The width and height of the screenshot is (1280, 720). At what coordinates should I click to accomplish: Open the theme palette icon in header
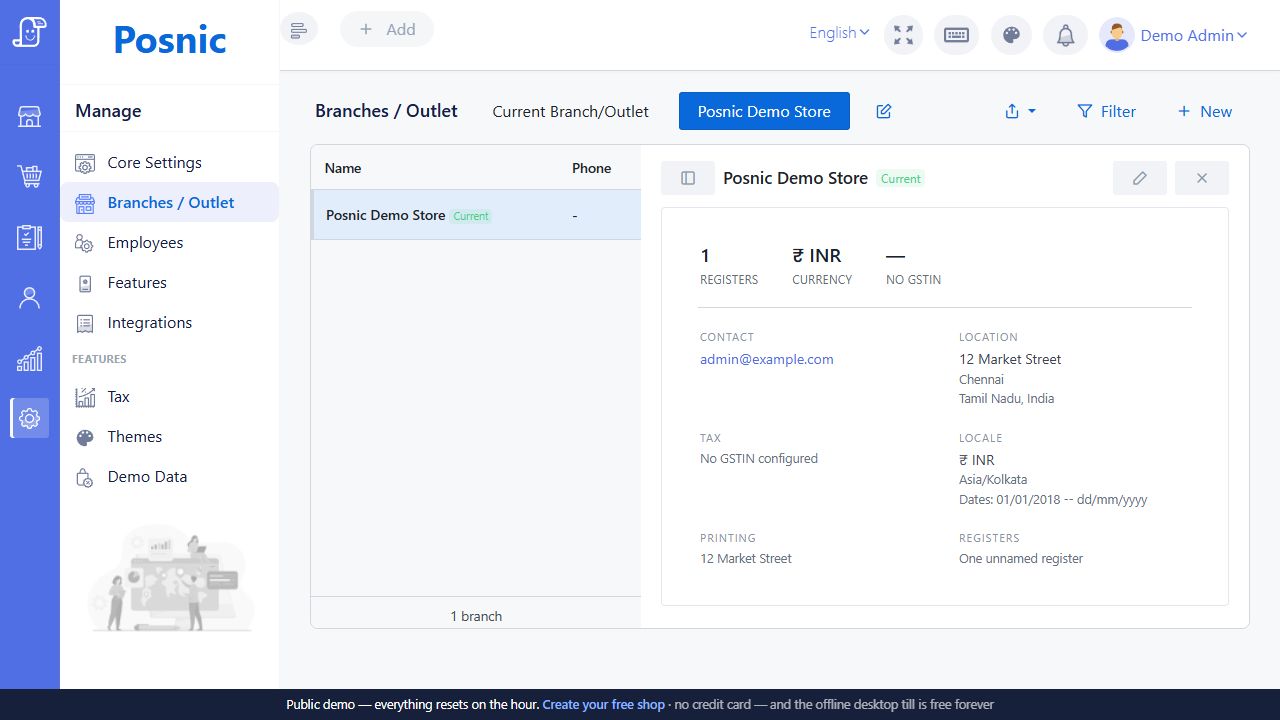click(x=1011, y=35)
